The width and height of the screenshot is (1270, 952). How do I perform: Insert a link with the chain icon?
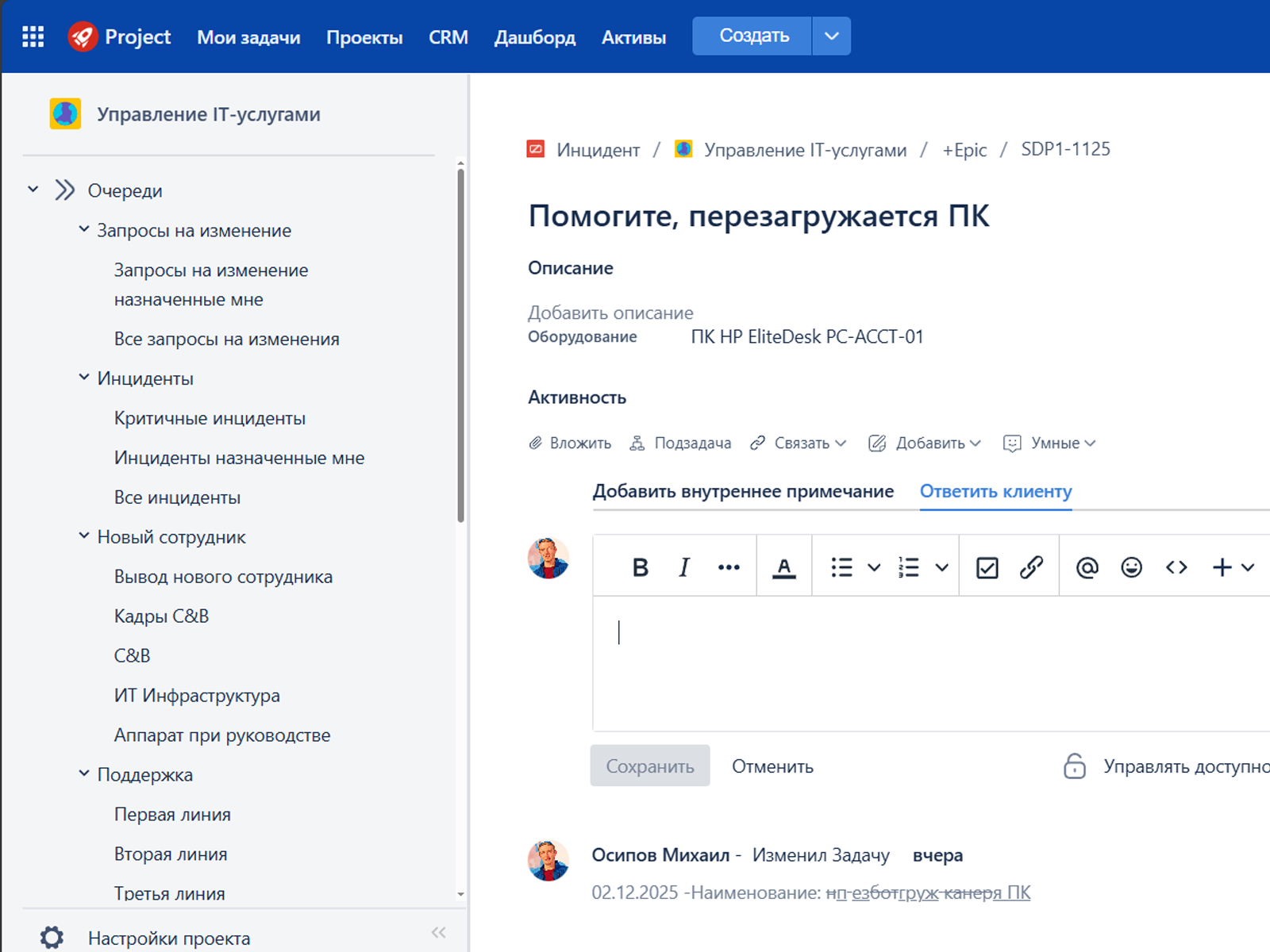[1031, 567]
